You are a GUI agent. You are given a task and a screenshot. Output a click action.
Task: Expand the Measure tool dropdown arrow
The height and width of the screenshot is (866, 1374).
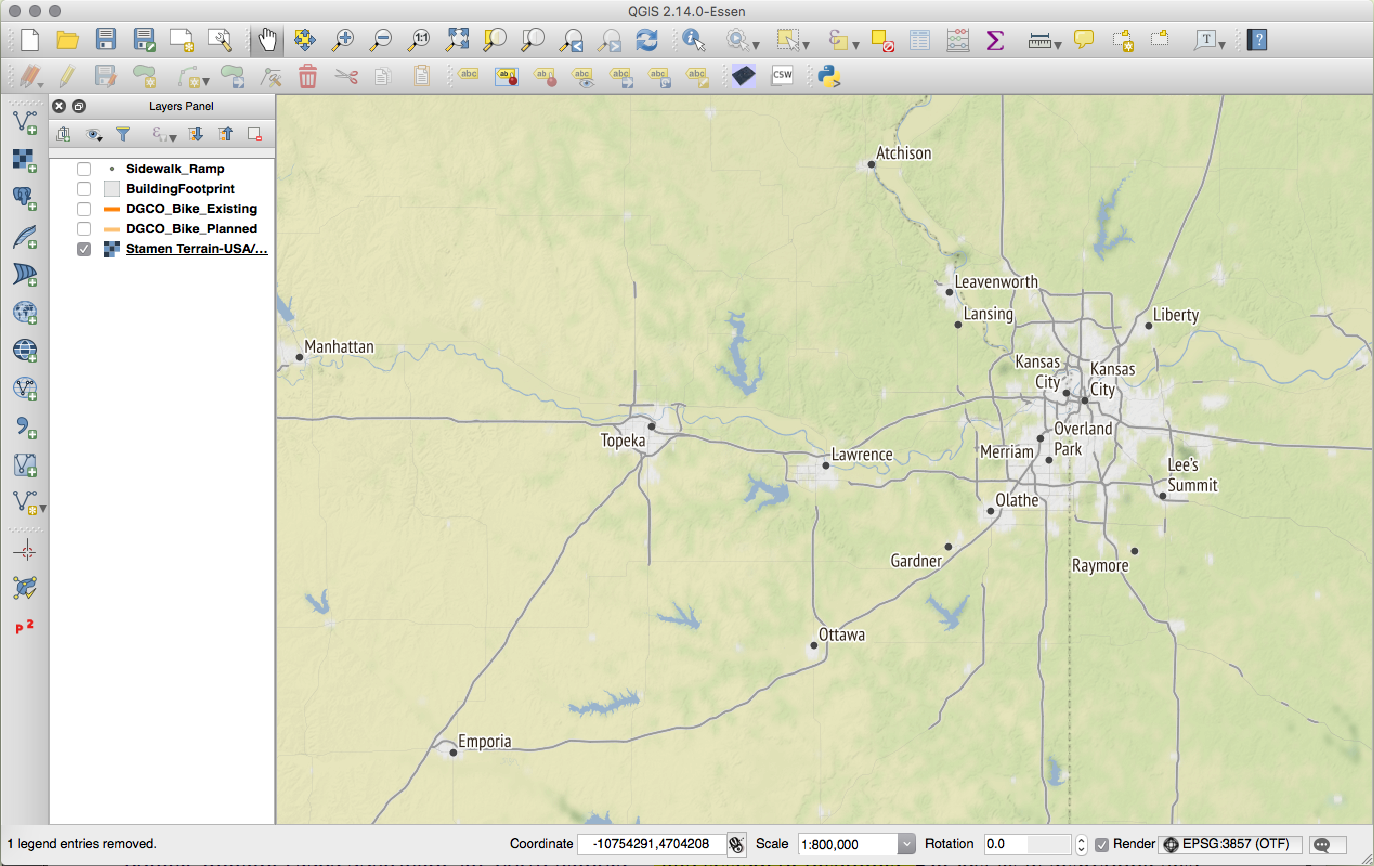coord(1058,44)
